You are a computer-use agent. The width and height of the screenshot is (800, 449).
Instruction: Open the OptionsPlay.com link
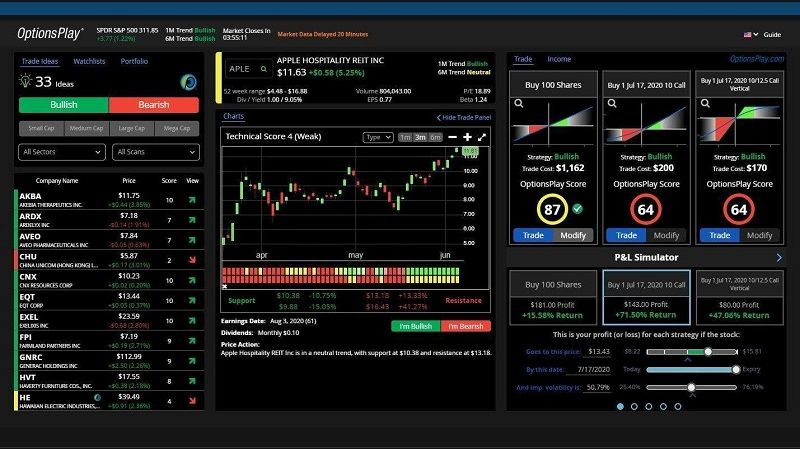[x=757, y=59]
